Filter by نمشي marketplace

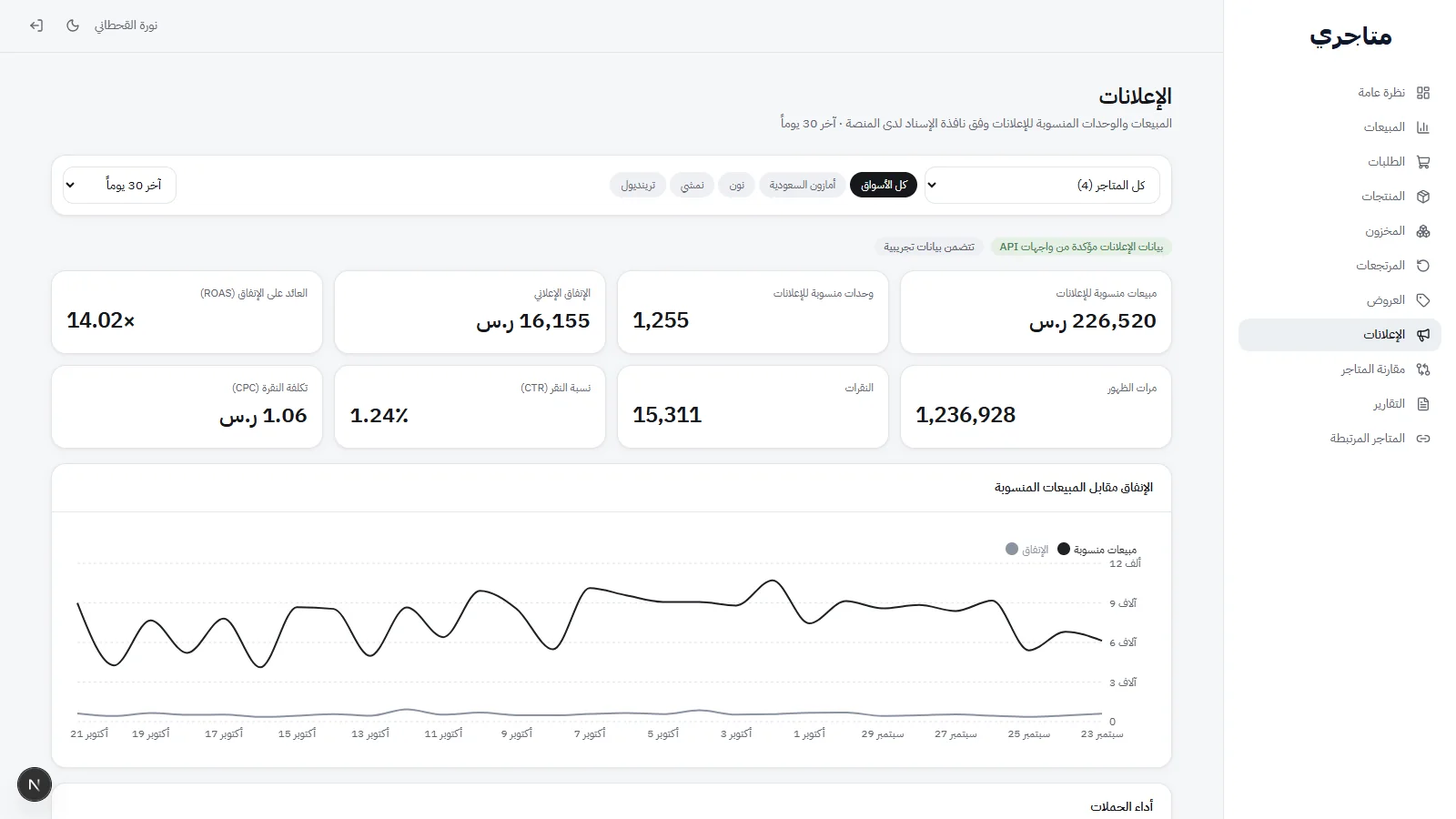point(693,185)
